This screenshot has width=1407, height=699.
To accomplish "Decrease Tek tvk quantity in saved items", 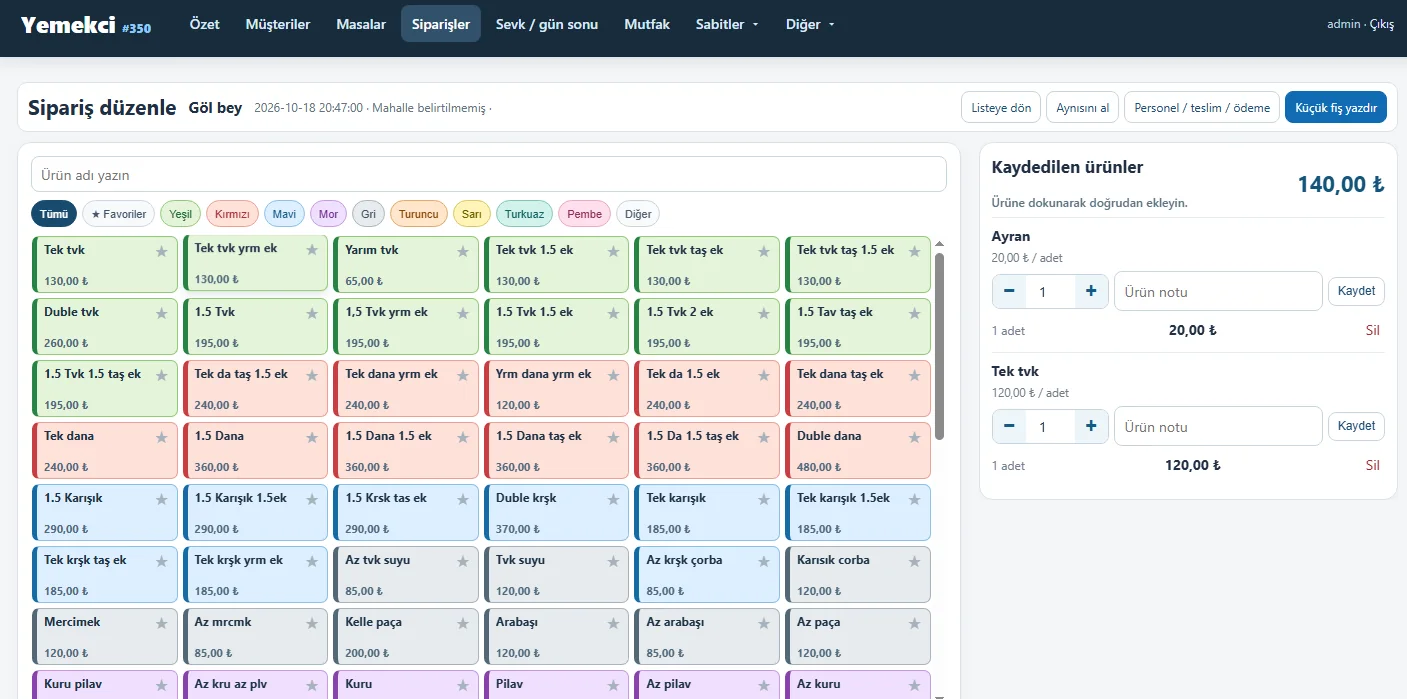I will [1009, 426].
